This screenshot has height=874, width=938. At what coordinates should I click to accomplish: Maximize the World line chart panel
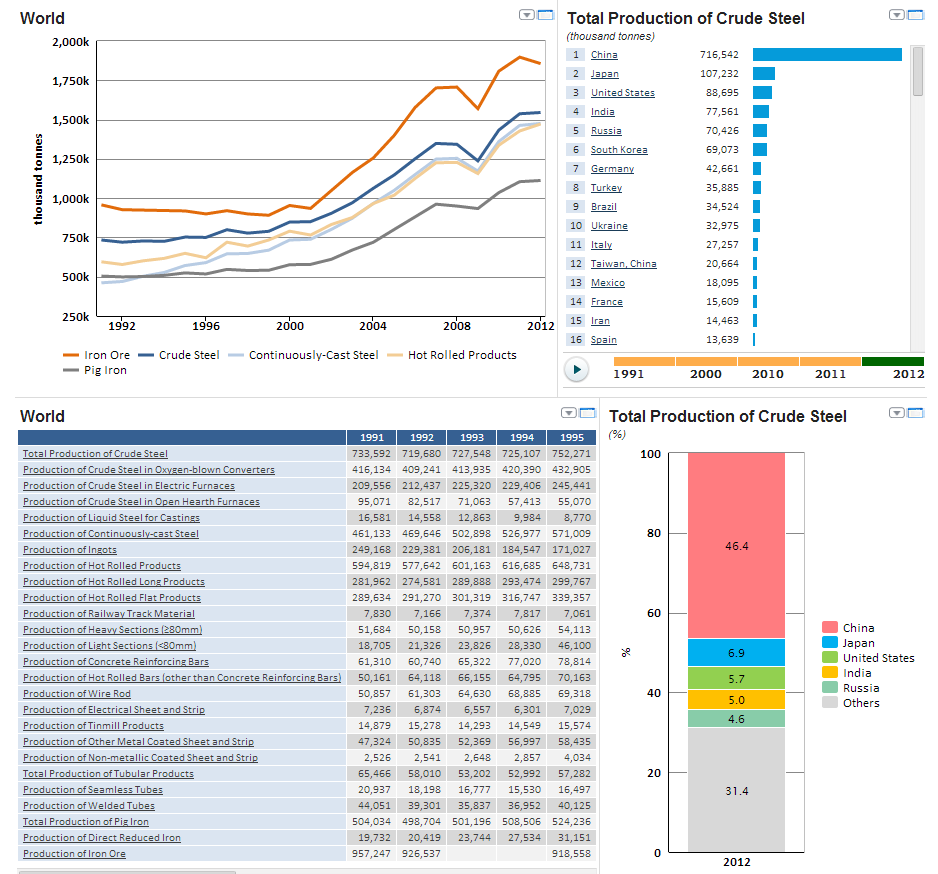546,15
